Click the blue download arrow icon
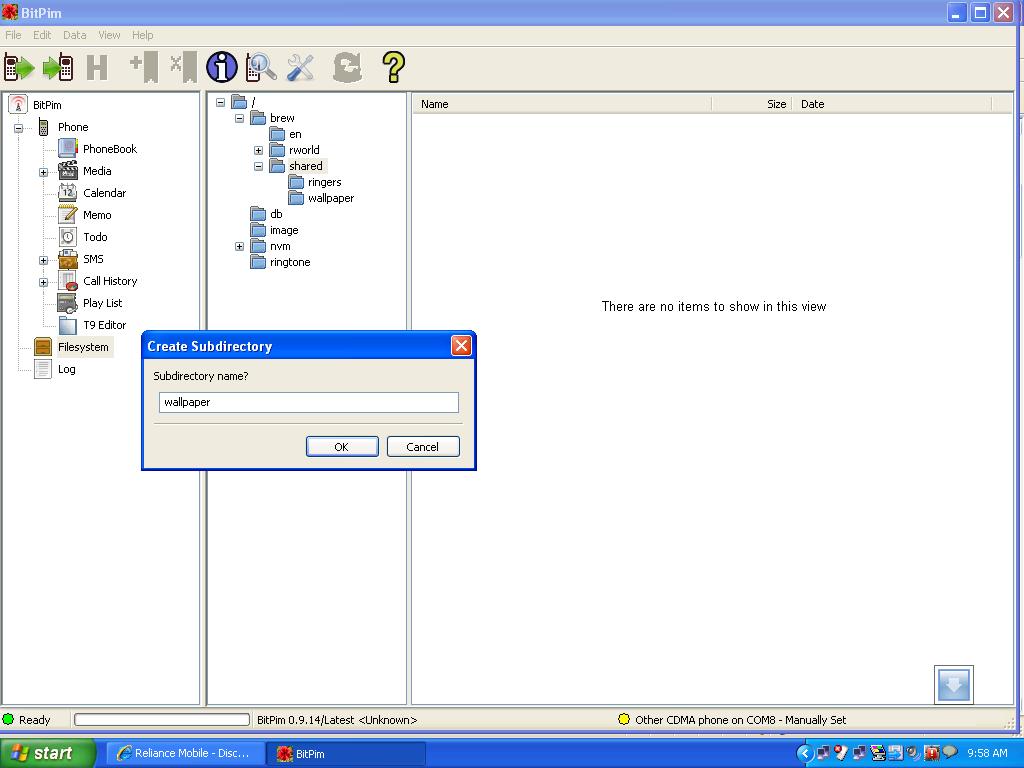Image resolution: width=1024 pixels, height=768 pixels. pyautogui.click(x=953, y=684)
